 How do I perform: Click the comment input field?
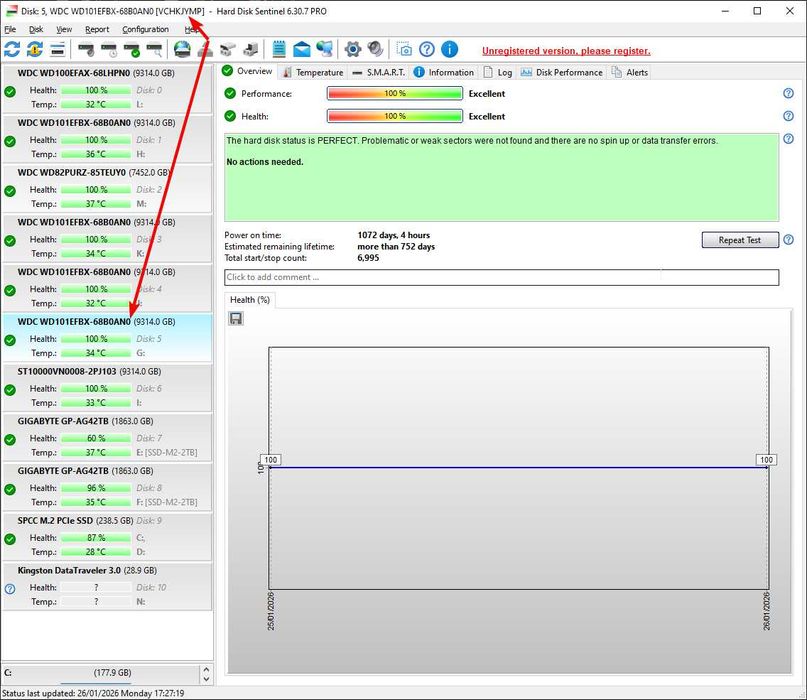(x=501, y=277)
